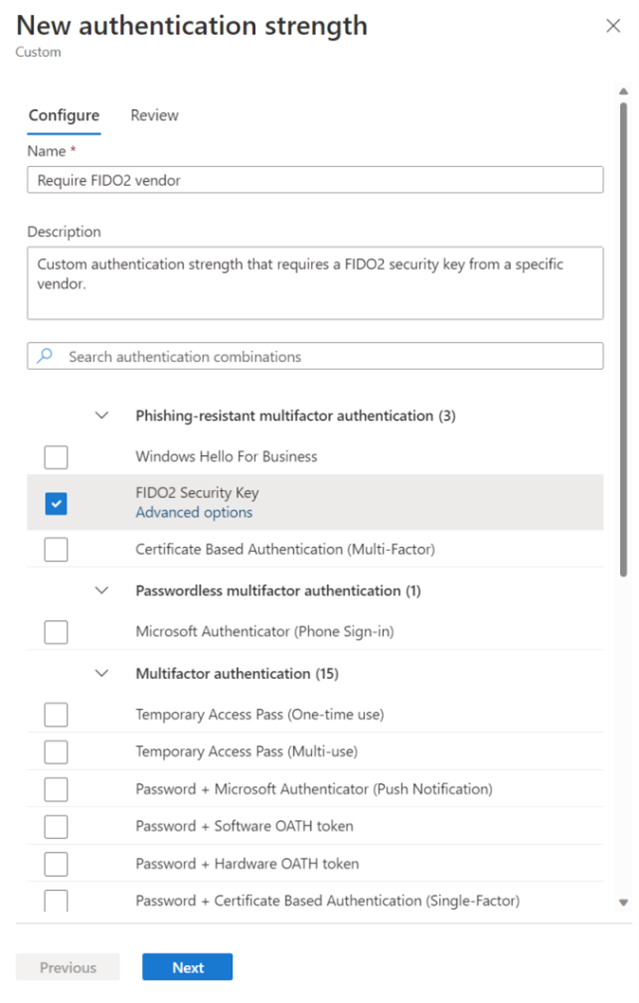This screenshot has width=639, height=1003.
Task: Click the Next button
Action: click(x=187, y=967)
